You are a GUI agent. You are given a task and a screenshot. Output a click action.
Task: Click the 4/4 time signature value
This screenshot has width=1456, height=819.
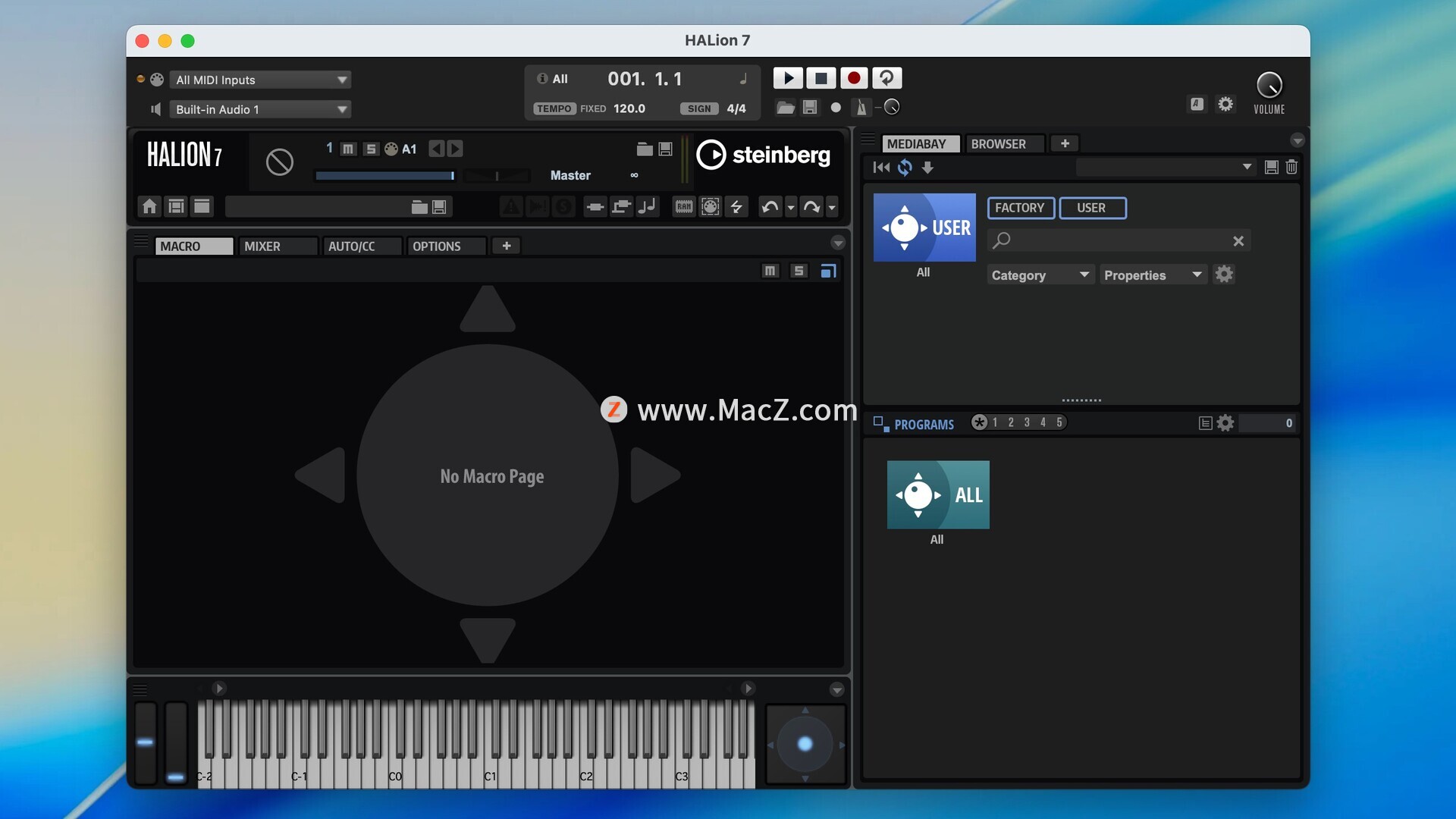736,108
